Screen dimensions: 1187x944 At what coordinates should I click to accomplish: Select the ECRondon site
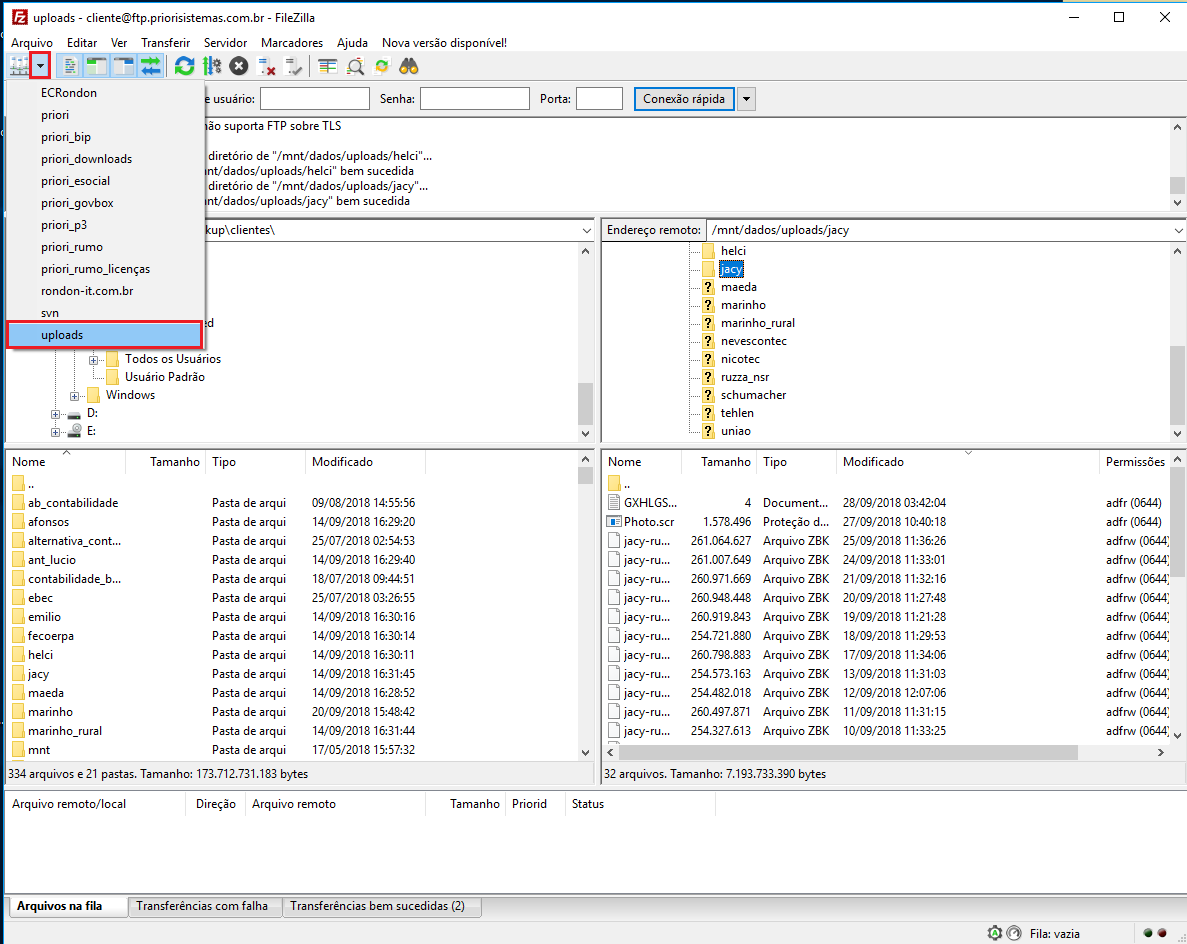pyautogui.click(x=104, y=92)
